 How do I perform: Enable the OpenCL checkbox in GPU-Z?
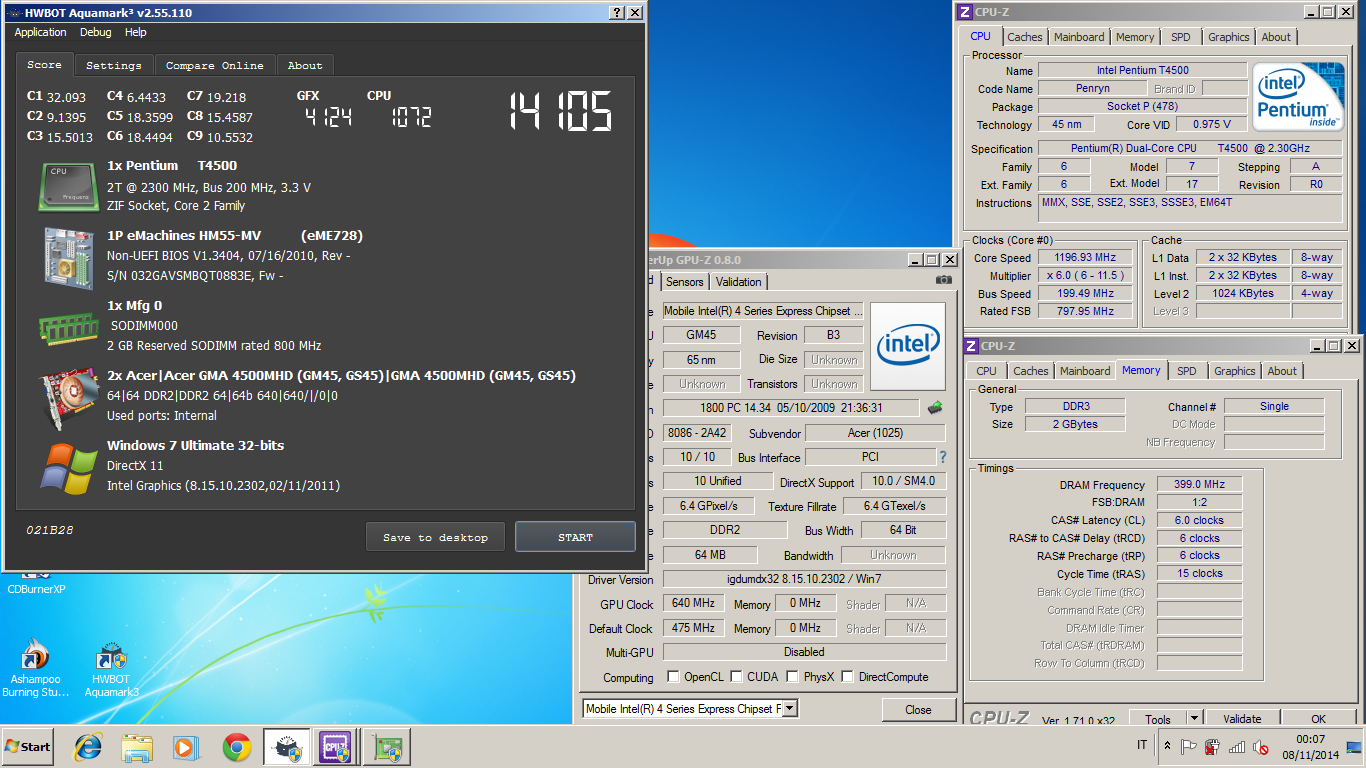point(673,677)
